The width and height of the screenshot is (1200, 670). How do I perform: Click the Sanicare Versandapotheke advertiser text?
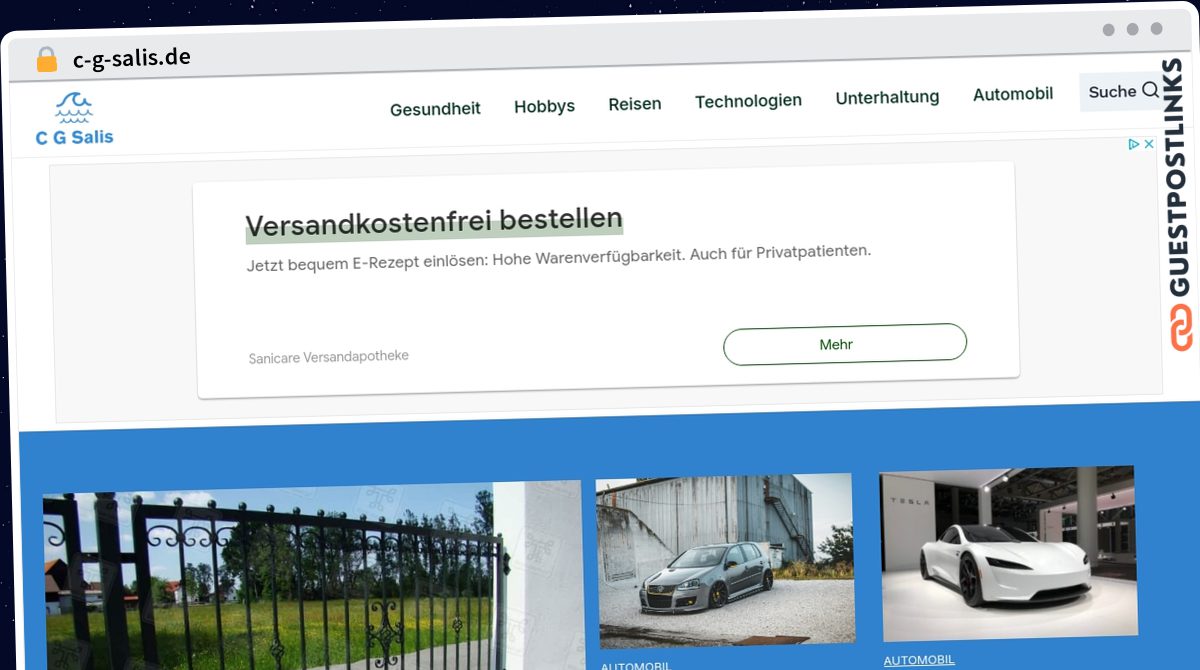[328, 357]
